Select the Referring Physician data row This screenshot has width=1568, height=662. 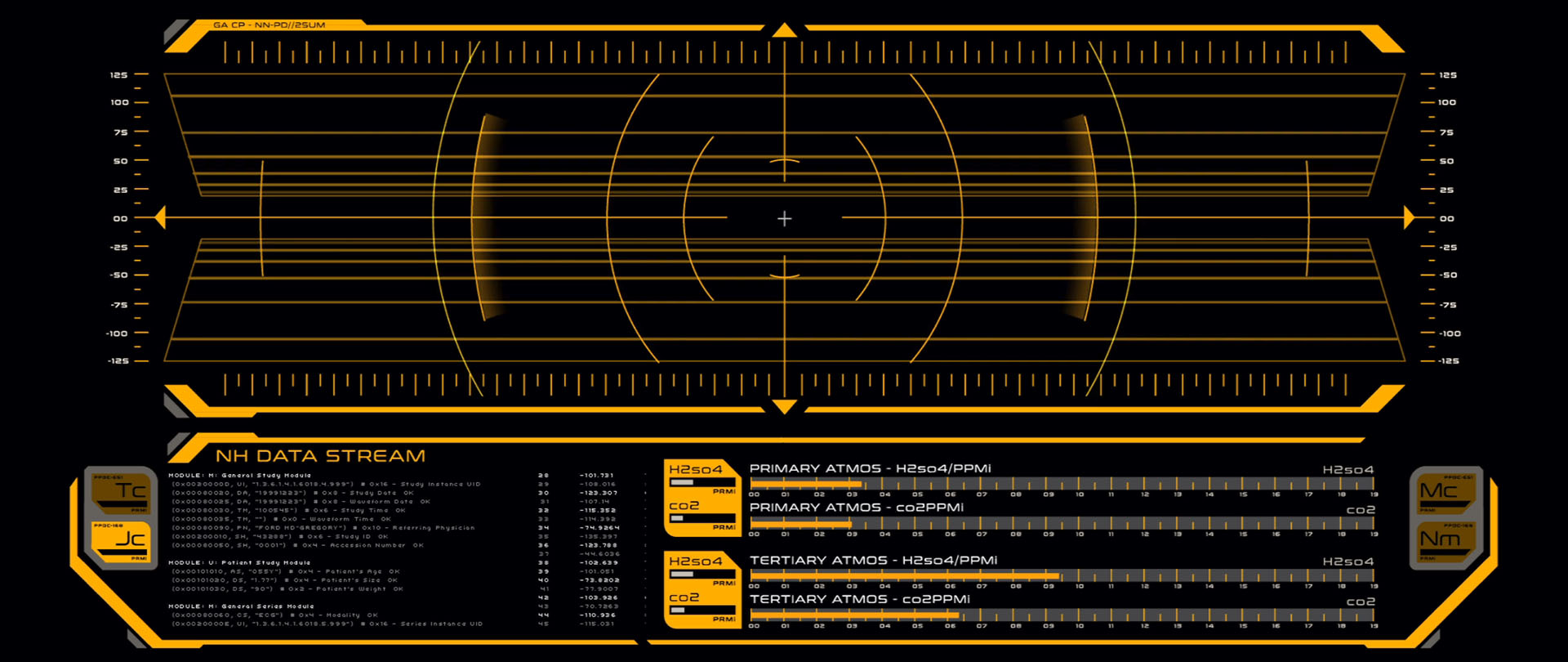323,528
